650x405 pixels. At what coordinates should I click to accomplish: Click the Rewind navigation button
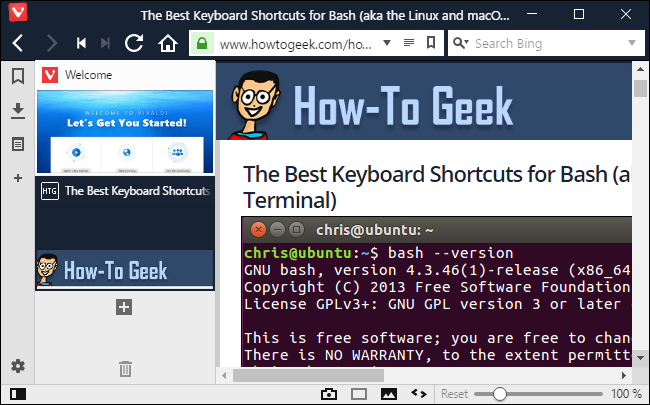81,43
